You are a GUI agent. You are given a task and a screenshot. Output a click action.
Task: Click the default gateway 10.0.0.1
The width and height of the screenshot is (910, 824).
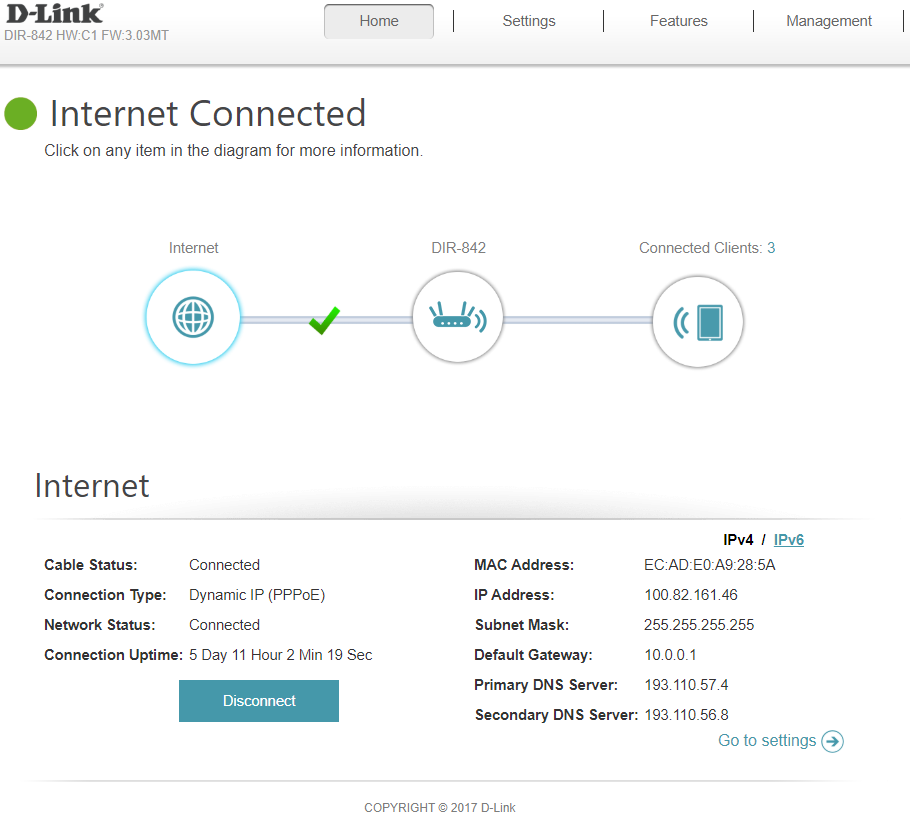[670, 655]
